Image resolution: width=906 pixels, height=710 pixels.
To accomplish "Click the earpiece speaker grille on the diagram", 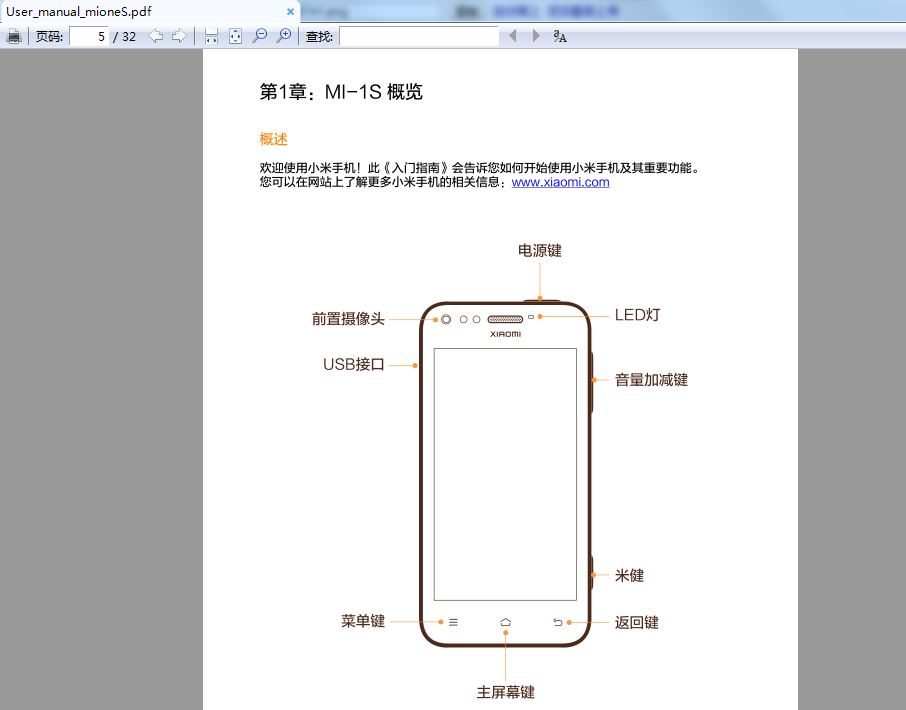I will pyautogui.click(x=505, y=319).
